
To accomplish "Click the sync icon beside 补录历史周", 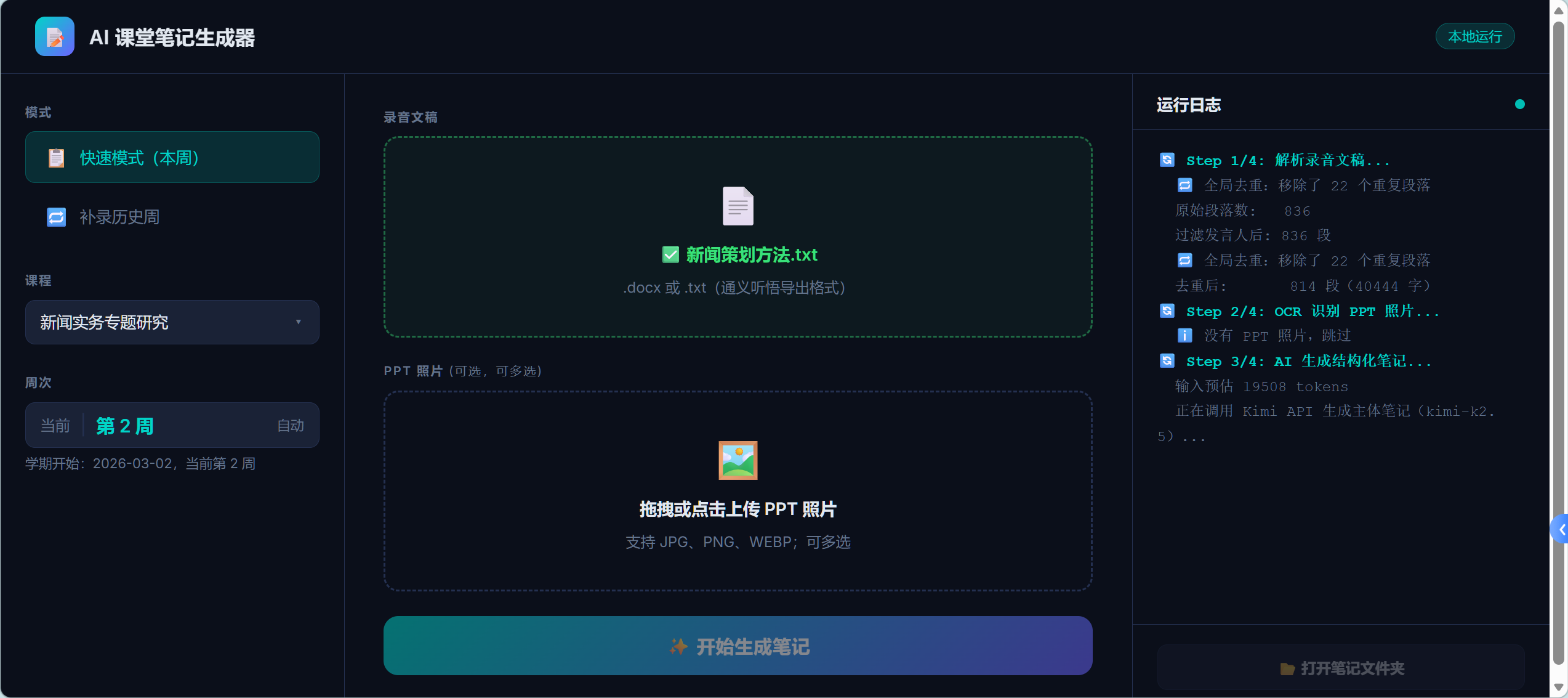I will [56, 217].
